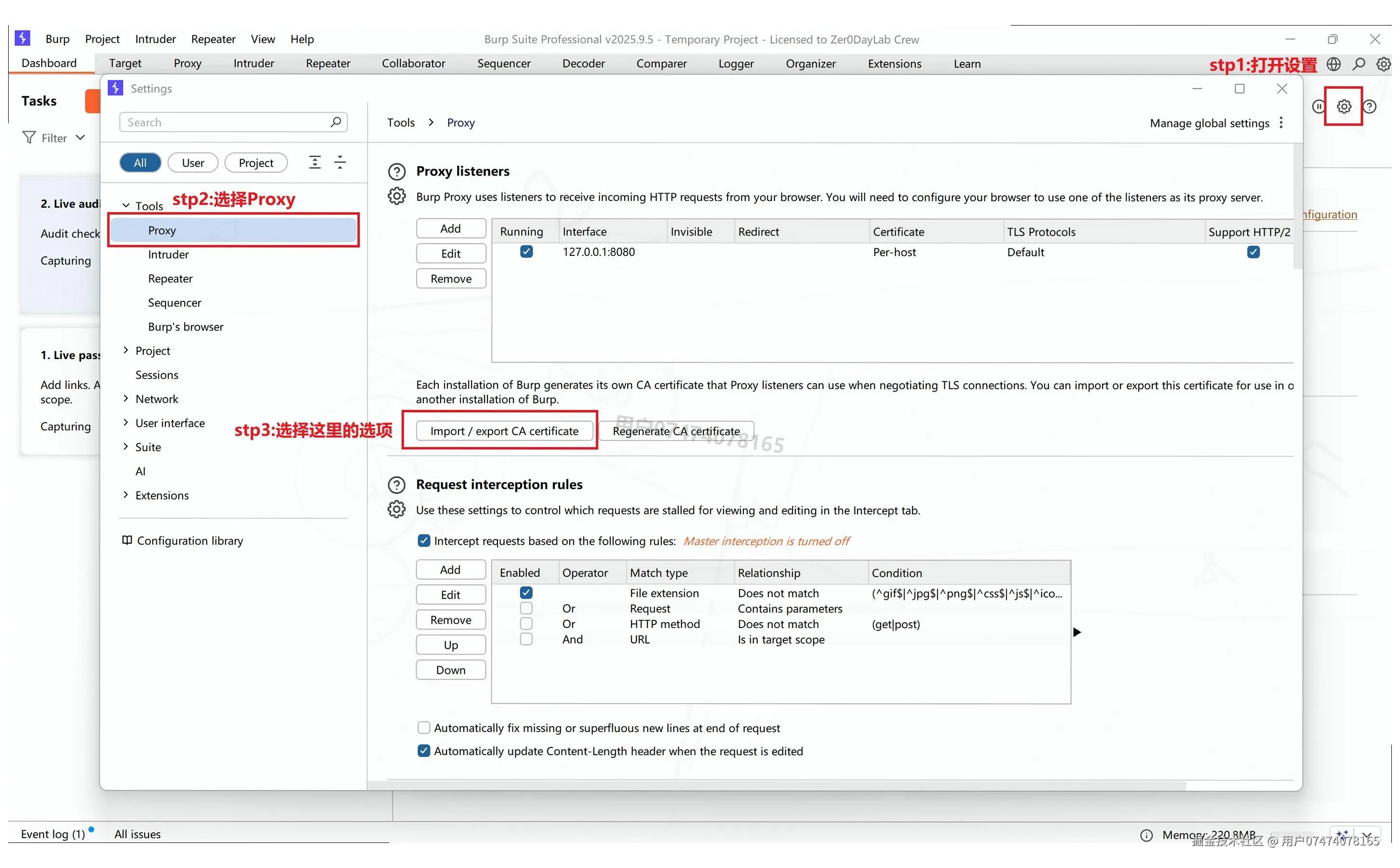1400x868 pixels.
Task: Open Manage global settings three-dot menu
Action: pos(1281,123)
